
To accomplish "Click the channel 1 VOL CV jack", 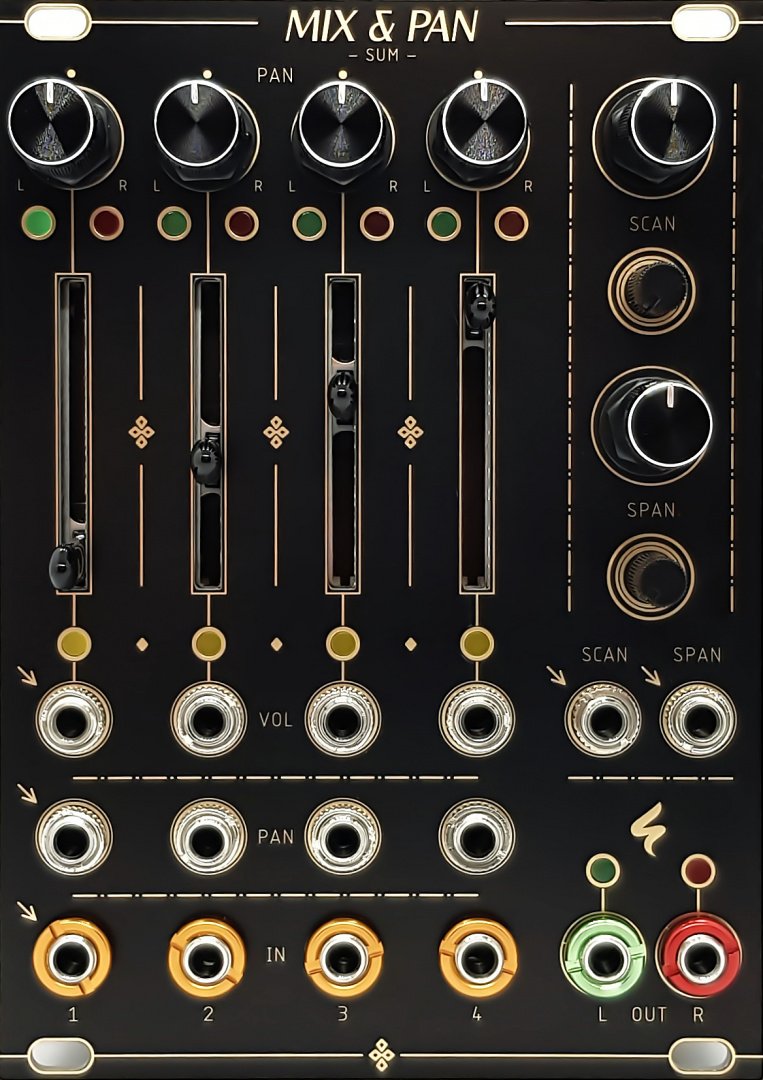I will 73,719.
